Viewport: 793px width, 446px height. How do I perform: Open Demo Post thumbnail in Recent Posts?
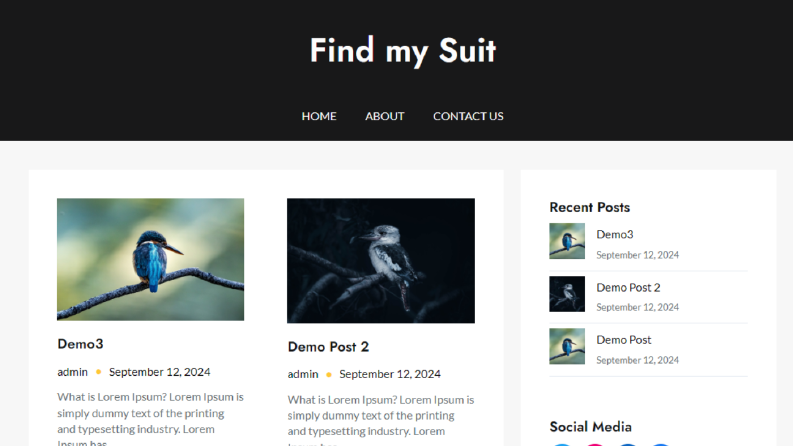coord(567,346)
